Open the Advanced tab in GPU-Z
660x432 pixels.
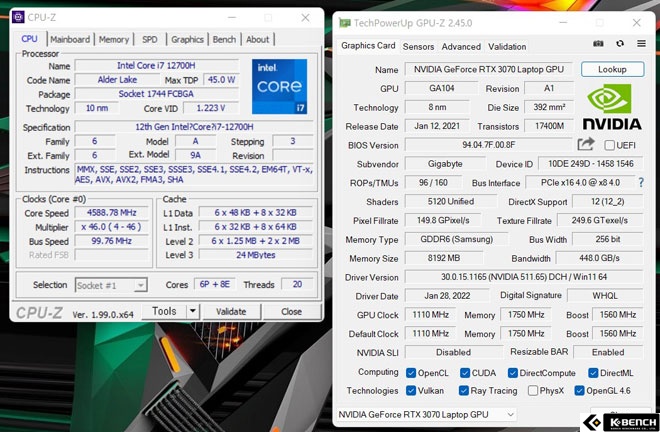point(461,47)
